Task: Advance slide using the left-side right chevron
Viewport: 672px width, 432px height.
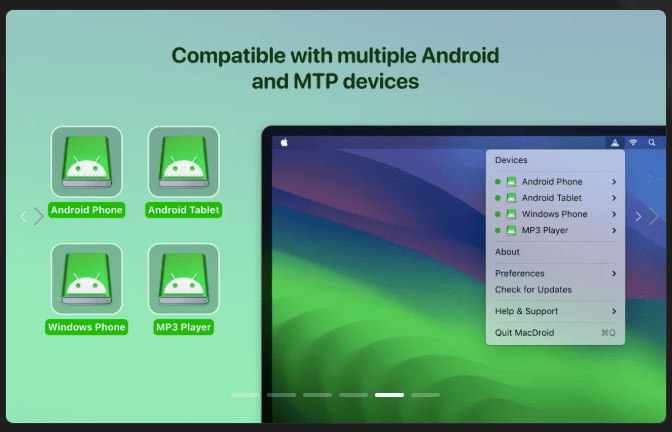Action: click(x=39, y=216)
